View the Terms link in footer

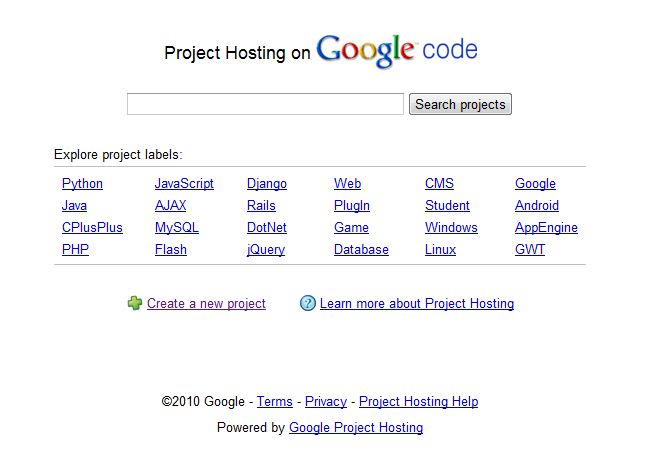(275, 402)
